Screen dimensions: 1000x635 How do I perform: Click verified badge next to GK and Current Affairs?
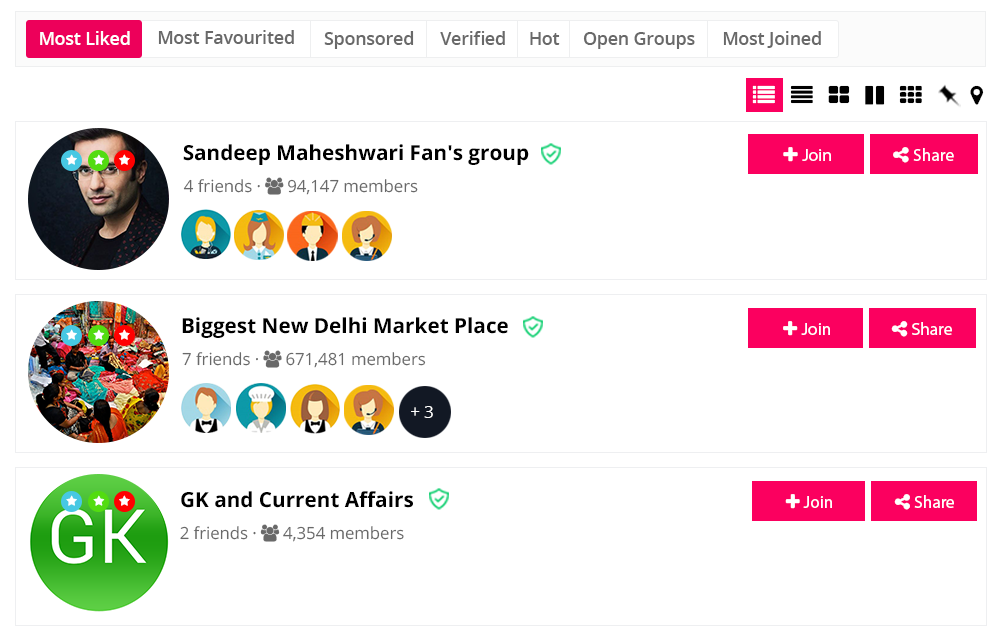click(x=438, y=499)
